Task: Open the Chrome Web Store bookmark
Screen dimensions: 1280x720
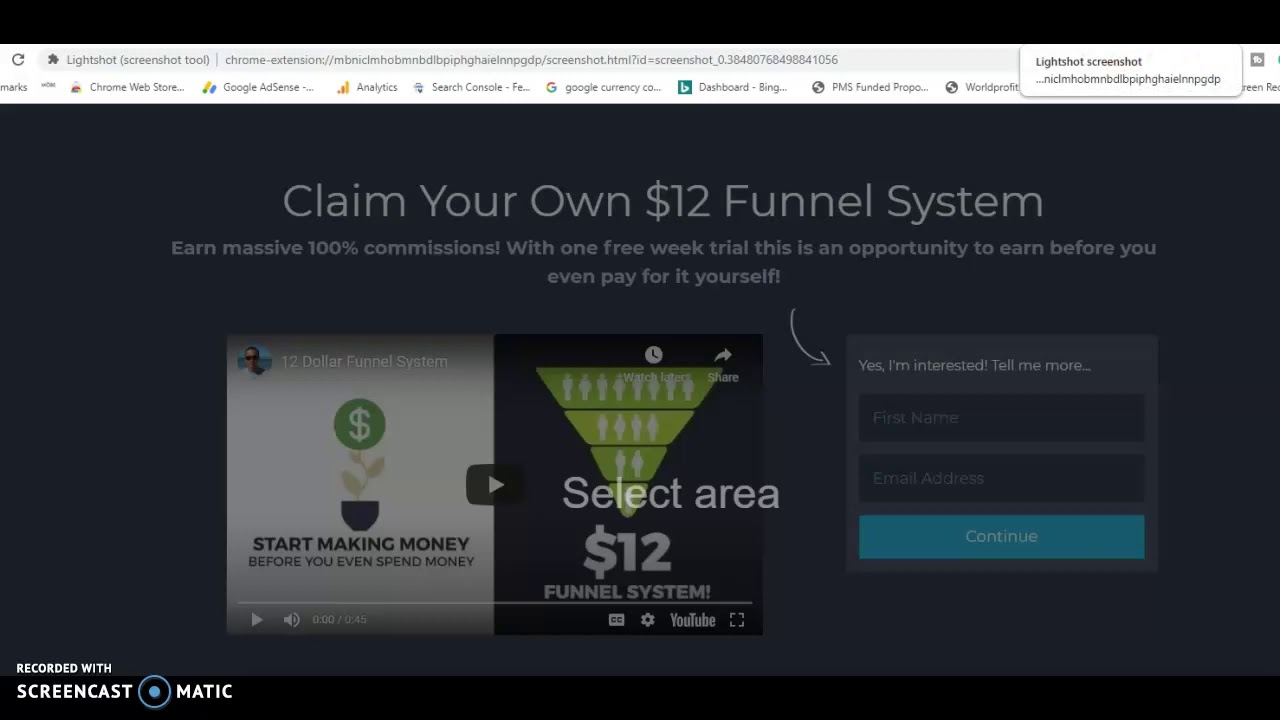Action: [127, 87]
